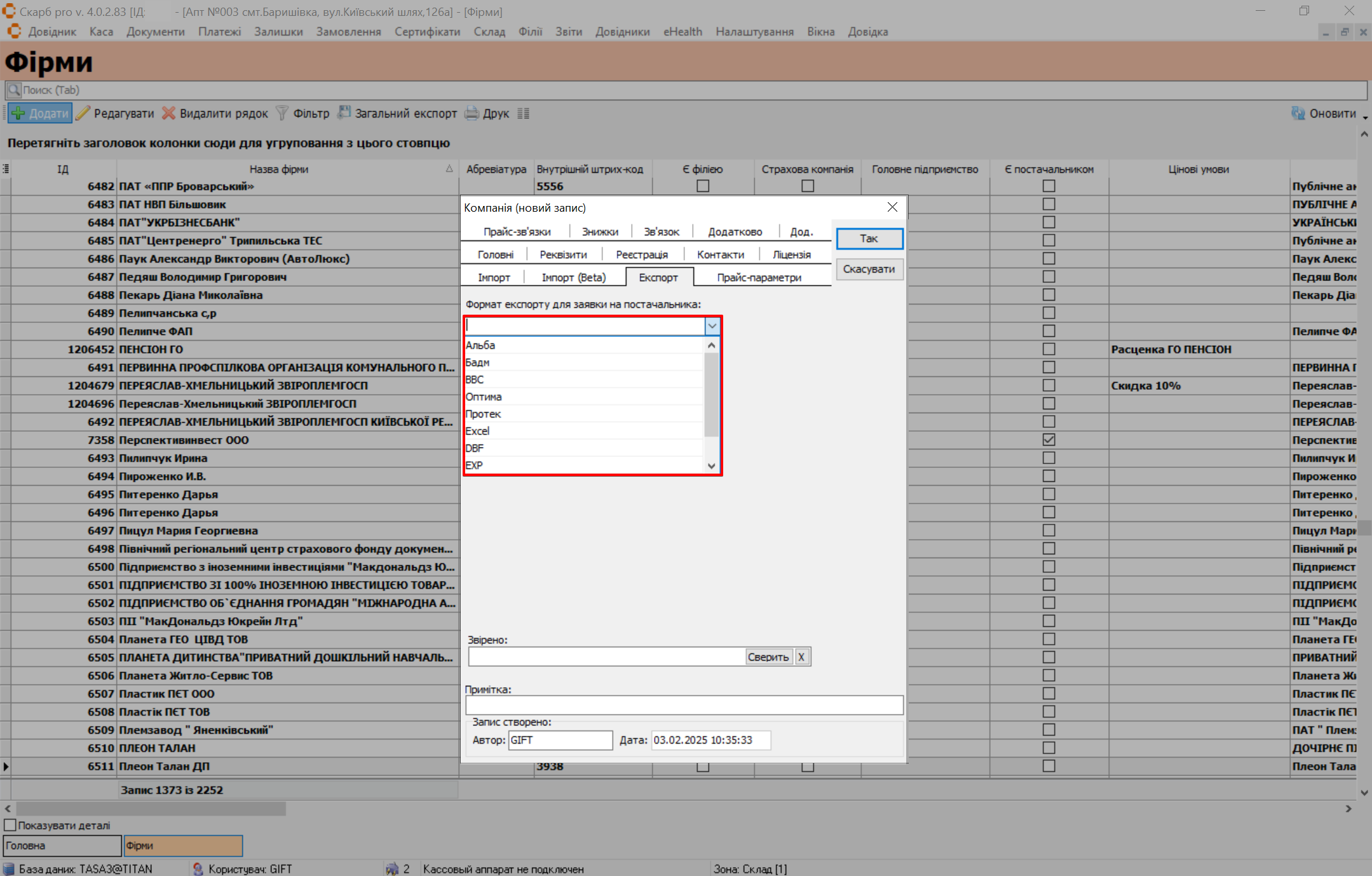Open the Фільтр funnel icon

(282, 113)
